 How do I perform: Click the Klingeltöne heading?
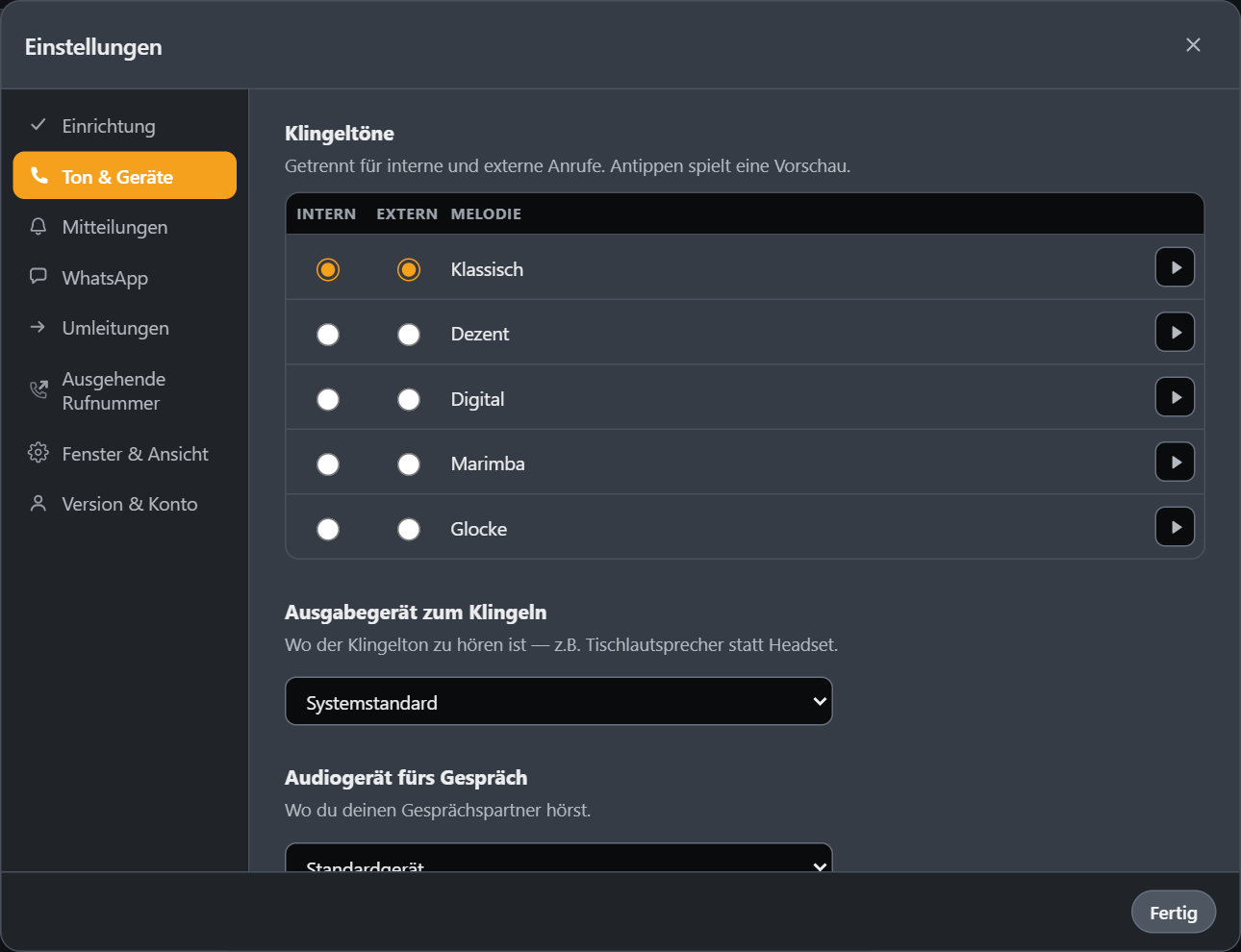click(340, 134)
